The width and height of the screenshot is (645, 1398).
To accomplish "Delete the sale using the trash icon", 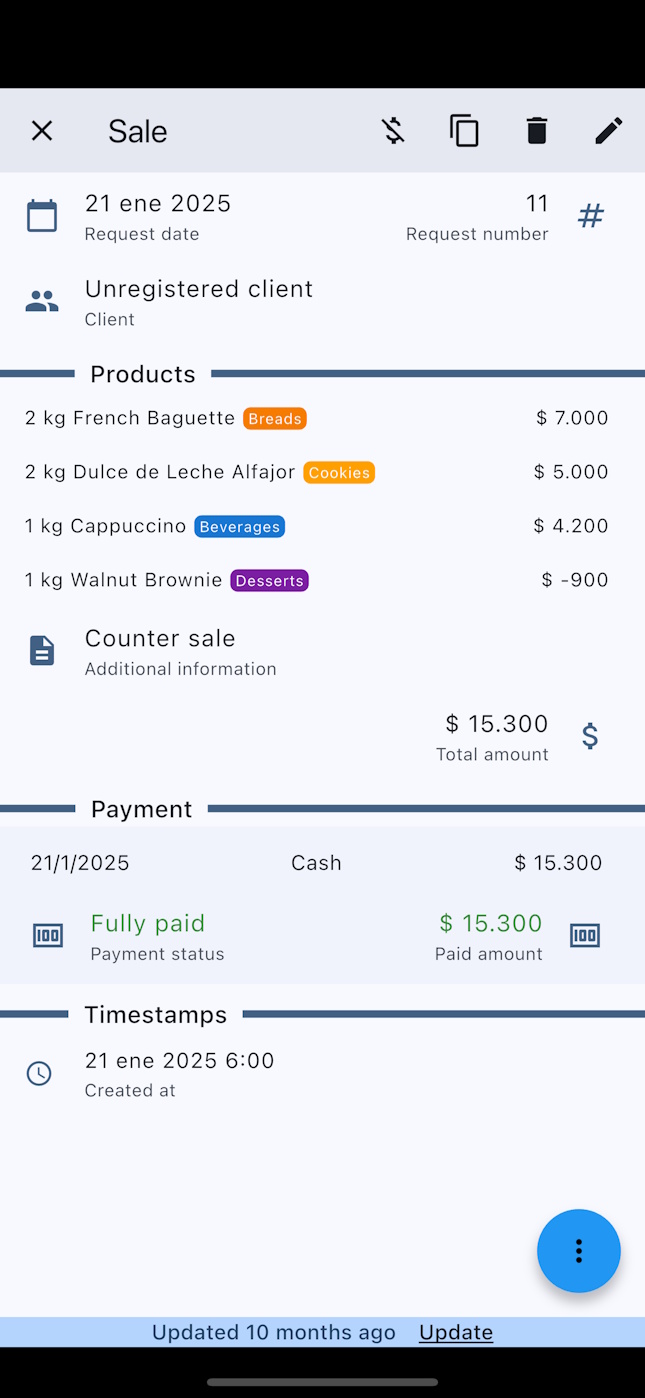I will click(537, 131).
